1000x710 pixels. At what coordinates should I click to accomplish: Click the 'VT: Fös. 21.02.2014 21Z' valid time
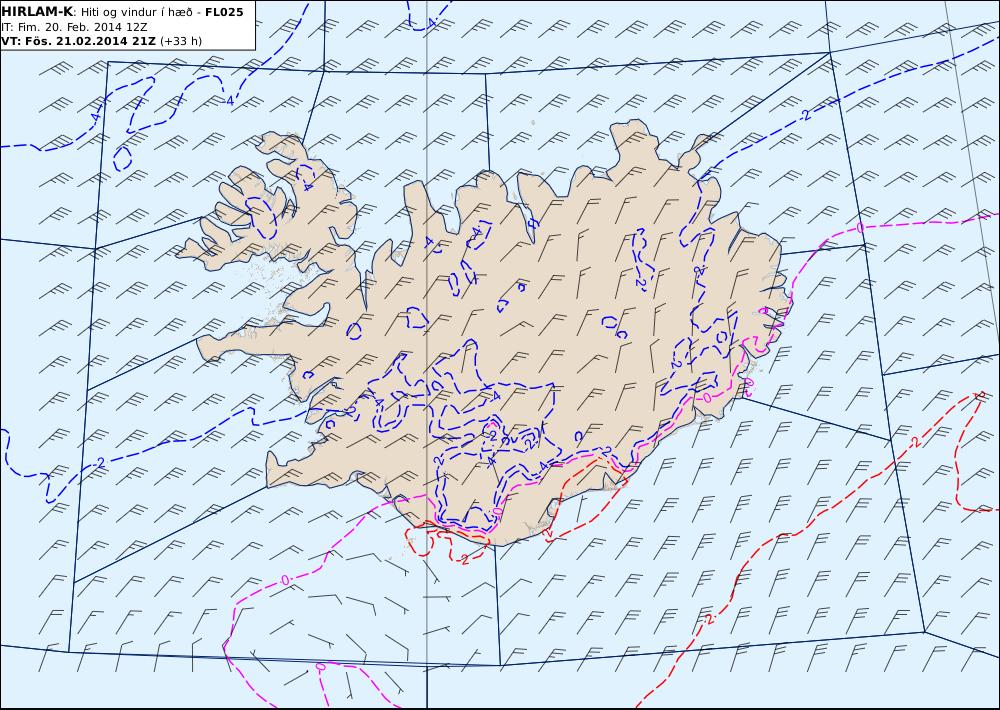(x=78, y=41)
